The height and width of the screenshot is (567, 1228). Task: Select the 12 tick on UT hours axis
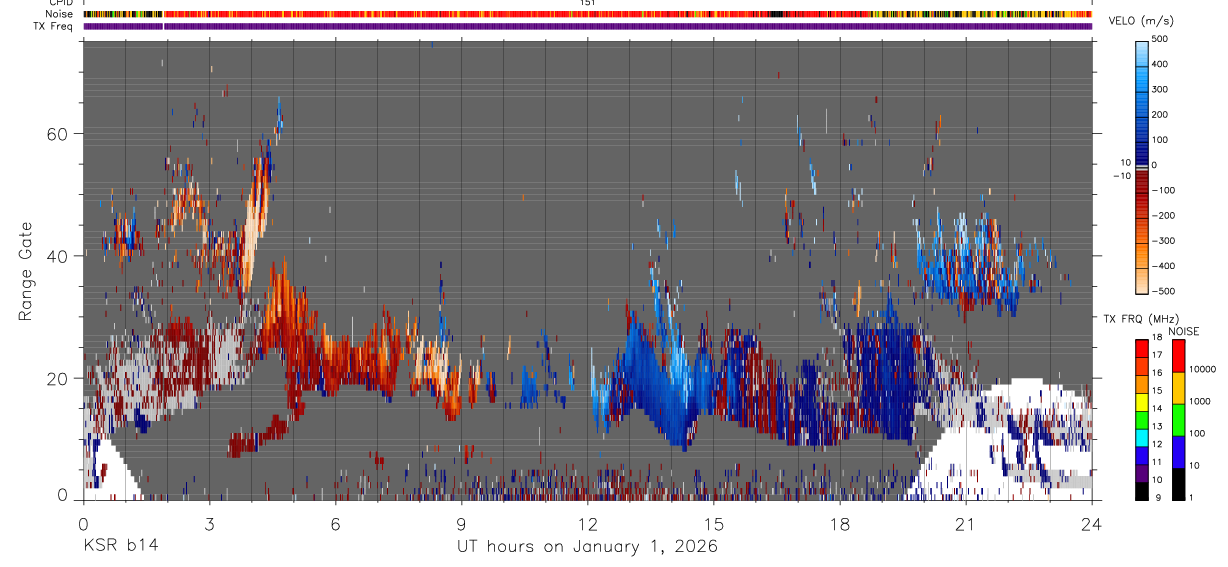click(587, 523)
